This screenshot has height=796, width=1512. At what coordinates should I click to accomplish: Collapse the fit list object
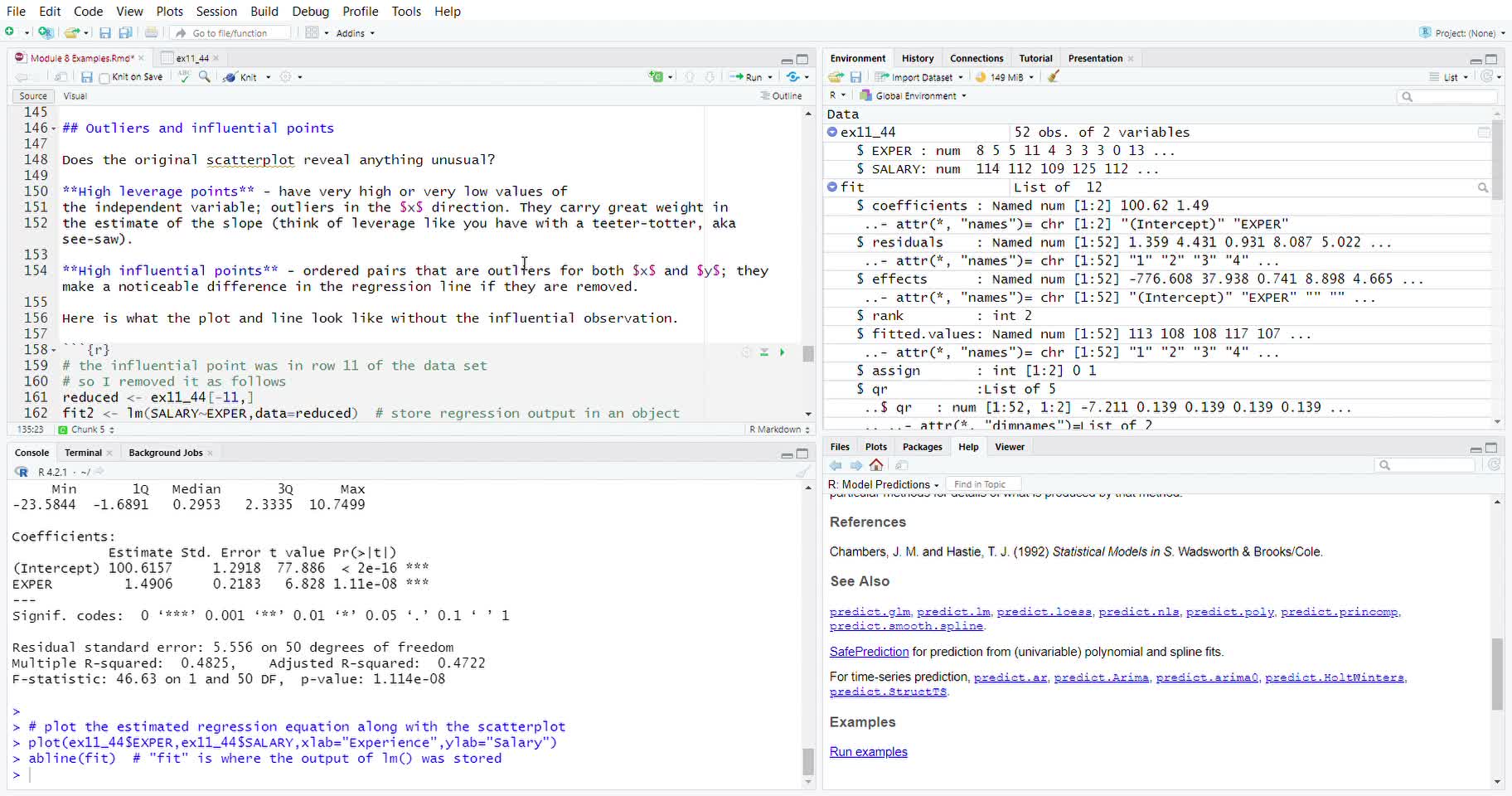coord(832,187)
